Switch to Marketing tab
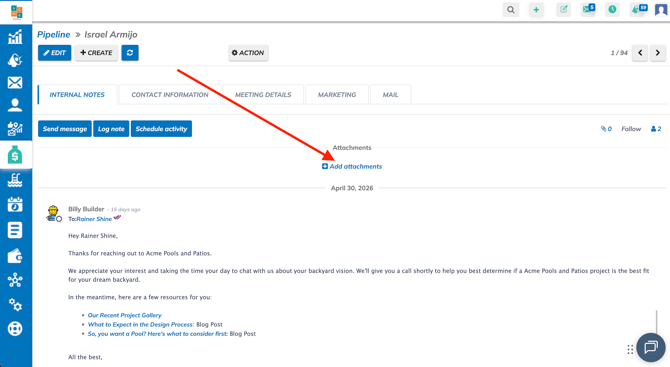Screen dimensions: 670x367 (337, 95)
